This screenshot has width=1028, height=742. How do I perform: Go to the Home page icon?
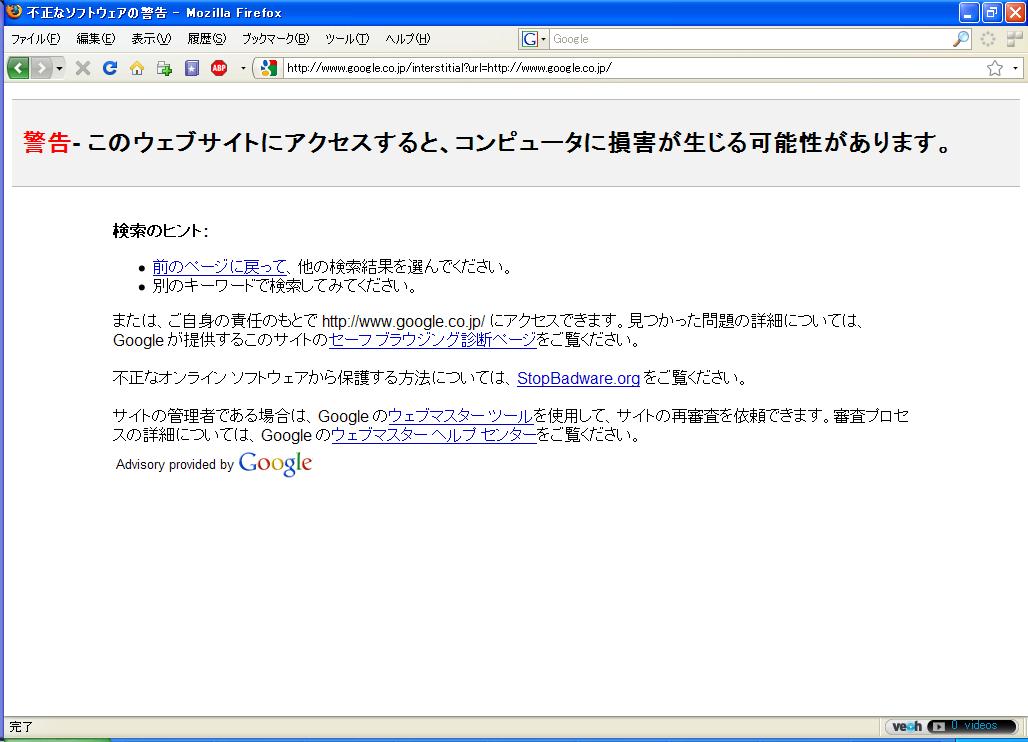pyautogui.click(x=136, y=68)
